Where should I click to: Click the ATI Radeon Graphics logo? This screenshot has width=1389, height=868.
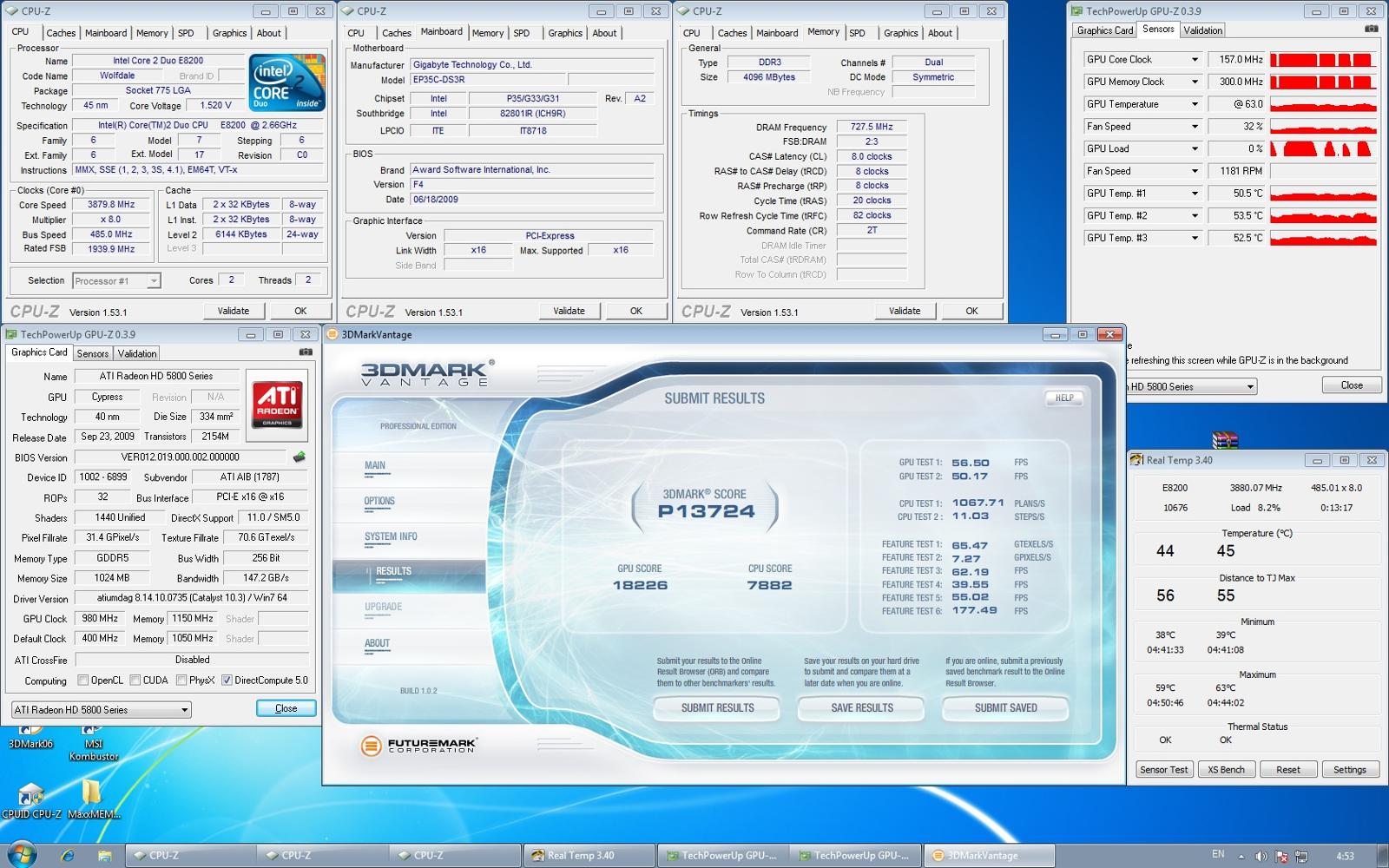tap(278, 404)
